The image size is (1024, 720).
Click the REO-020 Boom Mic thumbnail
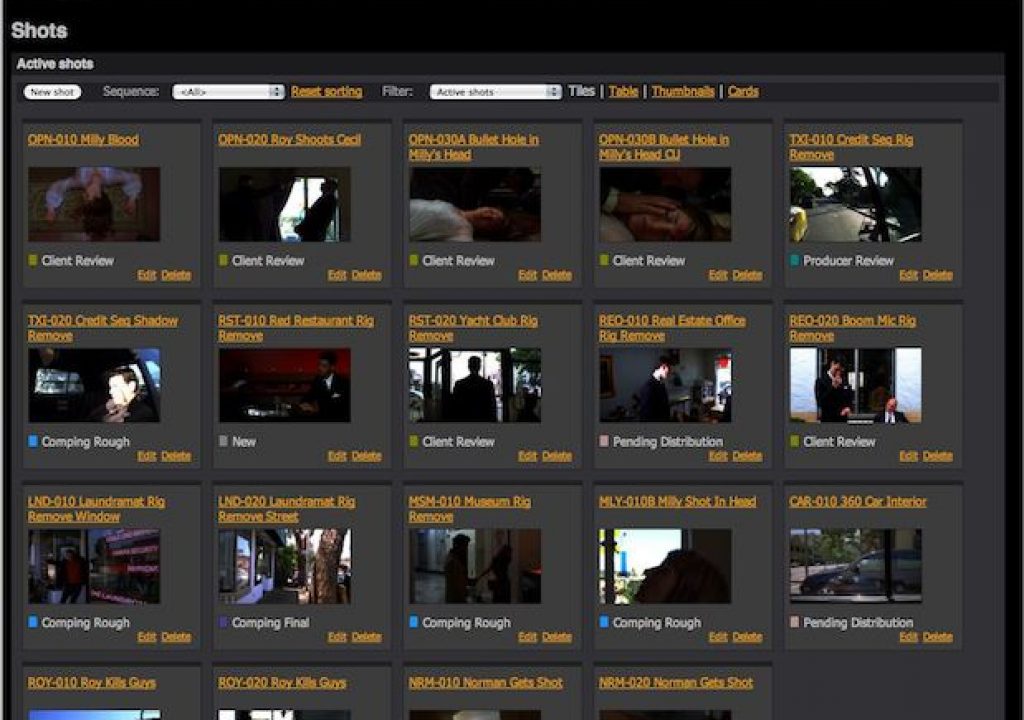856,385
